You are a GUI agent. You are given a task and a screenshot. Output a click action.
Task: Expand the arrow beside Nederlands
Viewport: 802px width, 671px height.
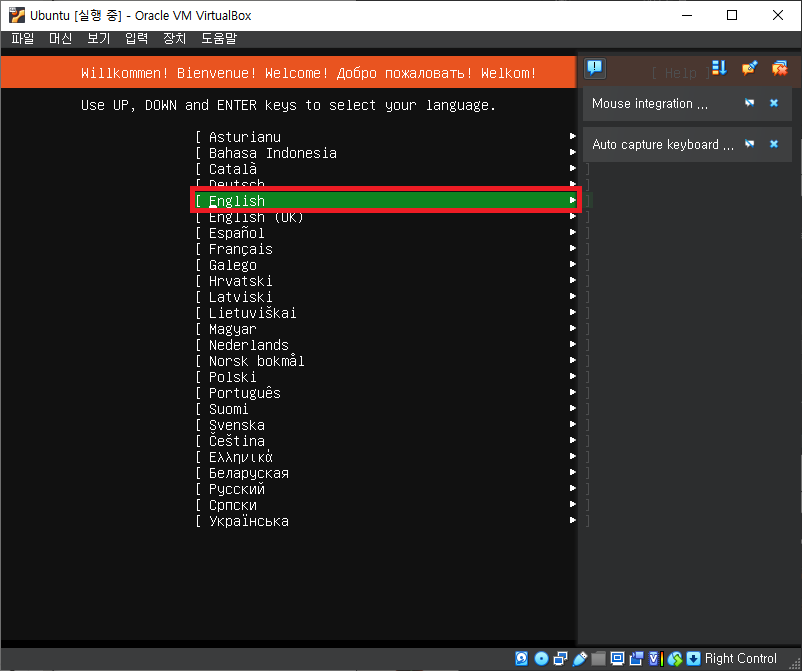coord(573,344)
